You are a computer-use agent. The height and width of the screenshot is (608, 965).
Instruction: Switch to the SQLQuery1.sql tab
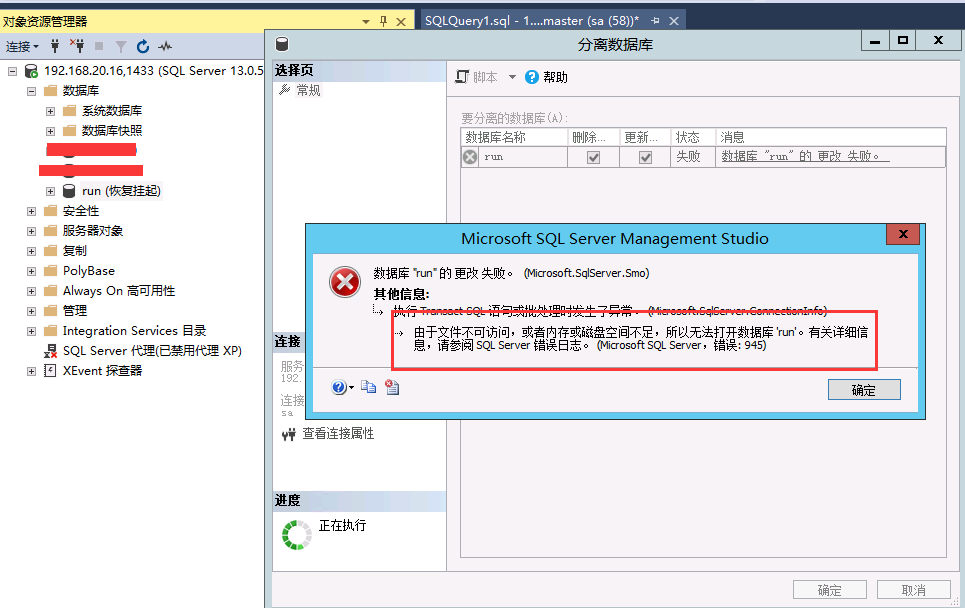532,21
